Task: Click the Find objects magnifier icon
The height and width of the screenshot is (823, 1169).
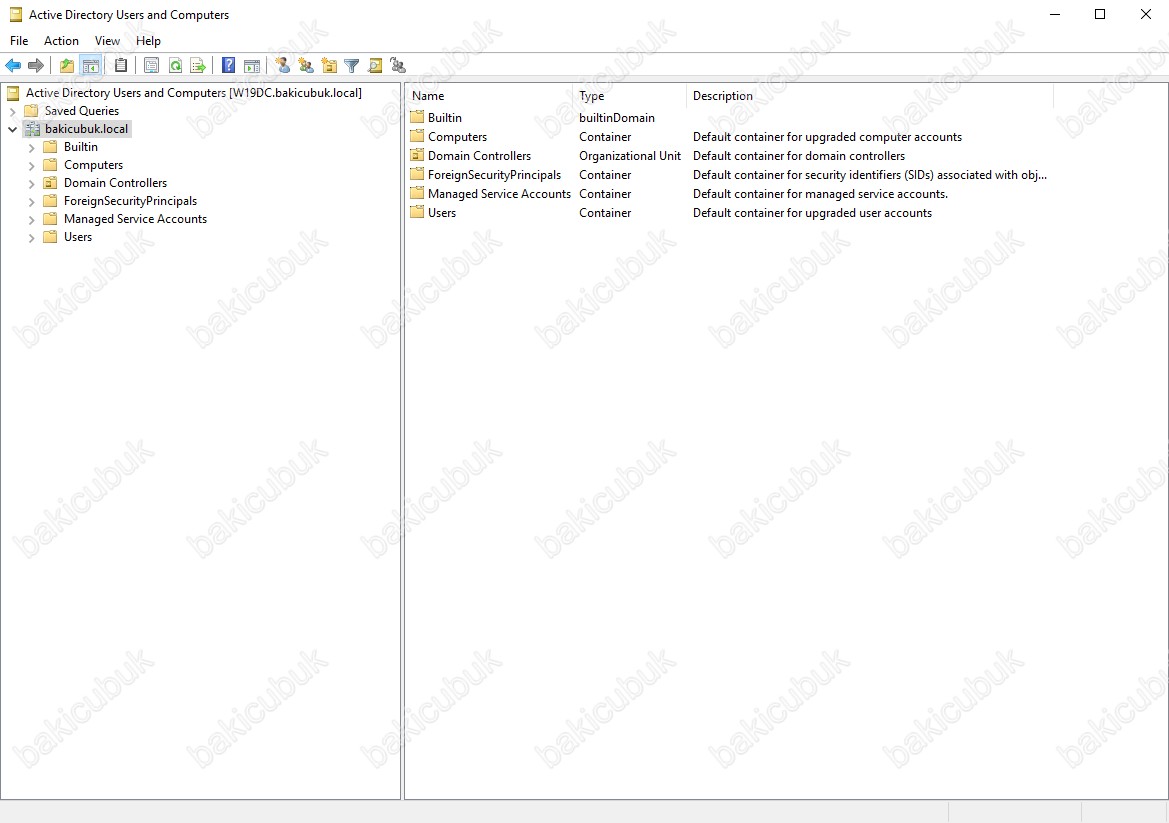Action: [x=375, y=66]
